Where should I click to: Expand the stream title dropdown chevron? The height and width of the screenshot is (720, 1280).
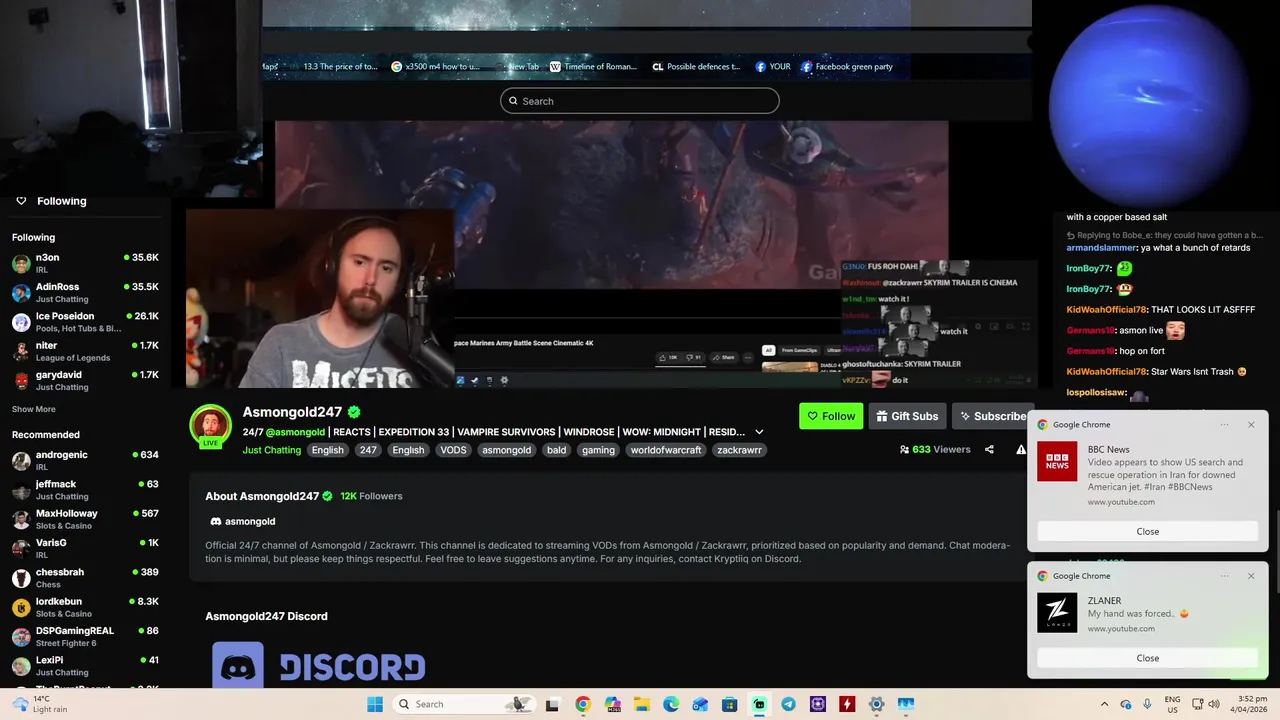759,432
